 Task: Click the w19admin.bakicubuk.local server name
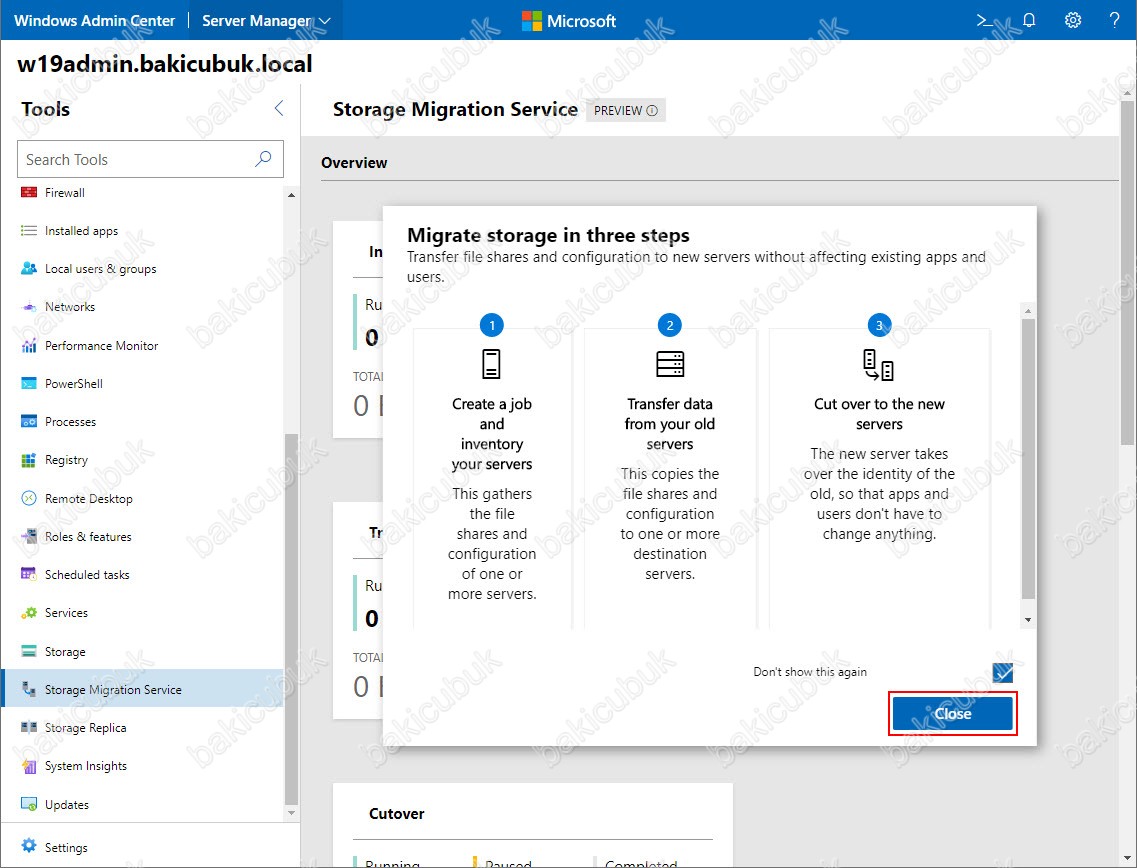pyautogui.click(x=165, y=63)
